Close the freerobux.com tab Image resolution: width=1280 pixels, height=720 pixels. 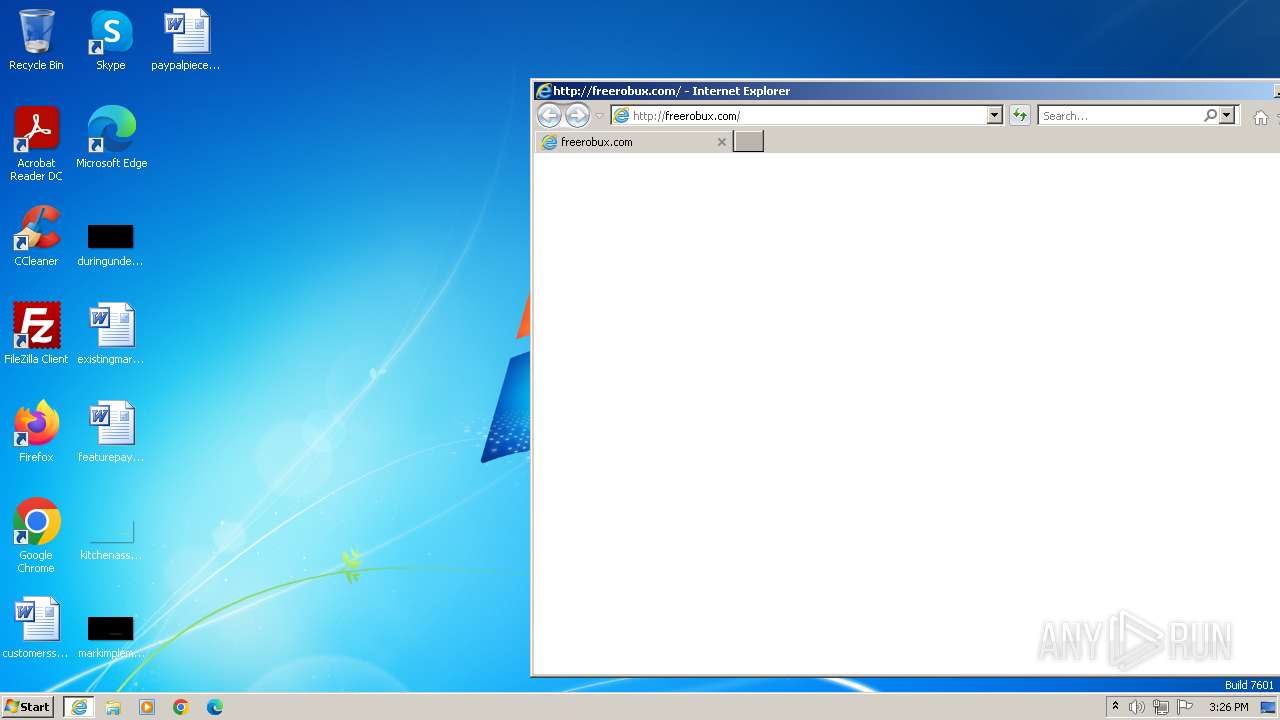(x=722, y=142)
